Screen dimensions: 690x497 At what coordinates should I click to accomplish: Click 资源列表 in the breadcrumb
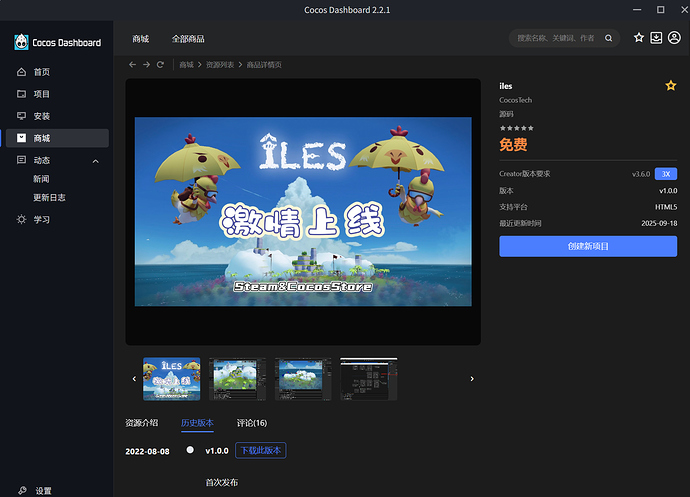click(220, 65)
